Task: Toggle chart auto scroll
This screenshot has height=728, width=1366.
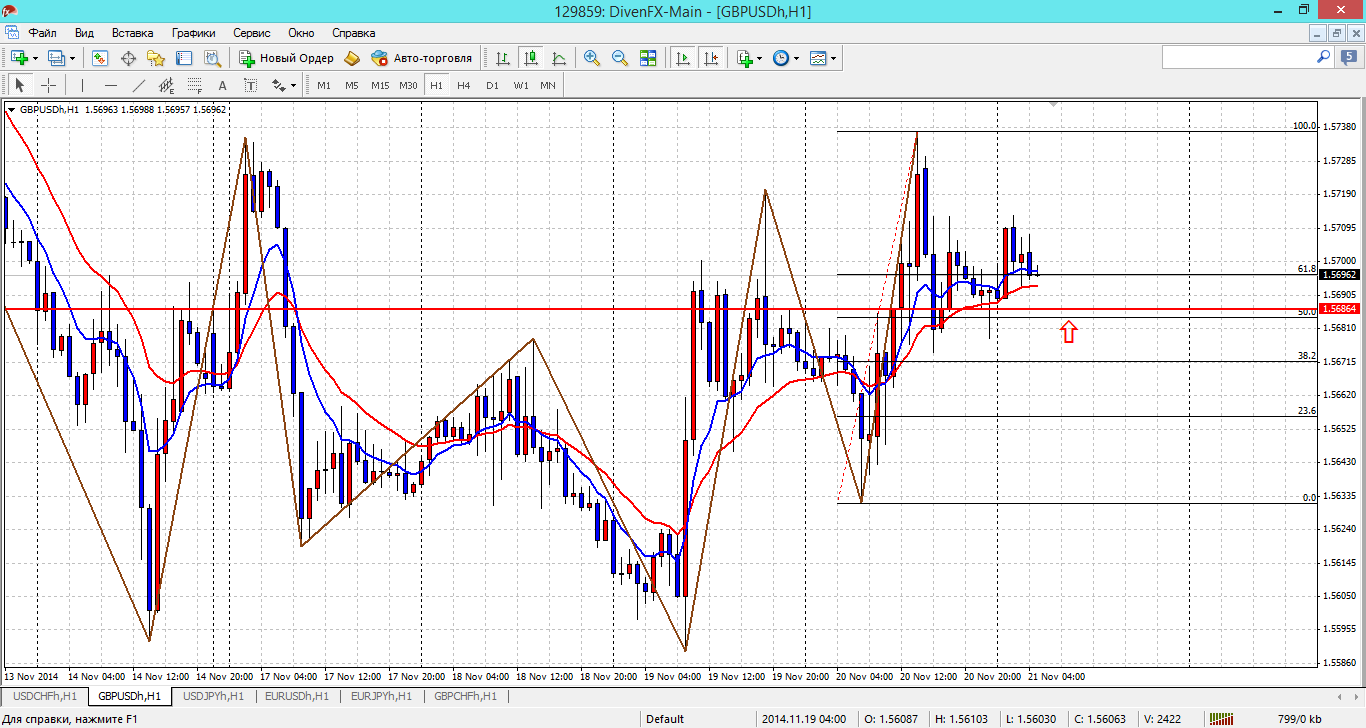Action: click(683, 58)
